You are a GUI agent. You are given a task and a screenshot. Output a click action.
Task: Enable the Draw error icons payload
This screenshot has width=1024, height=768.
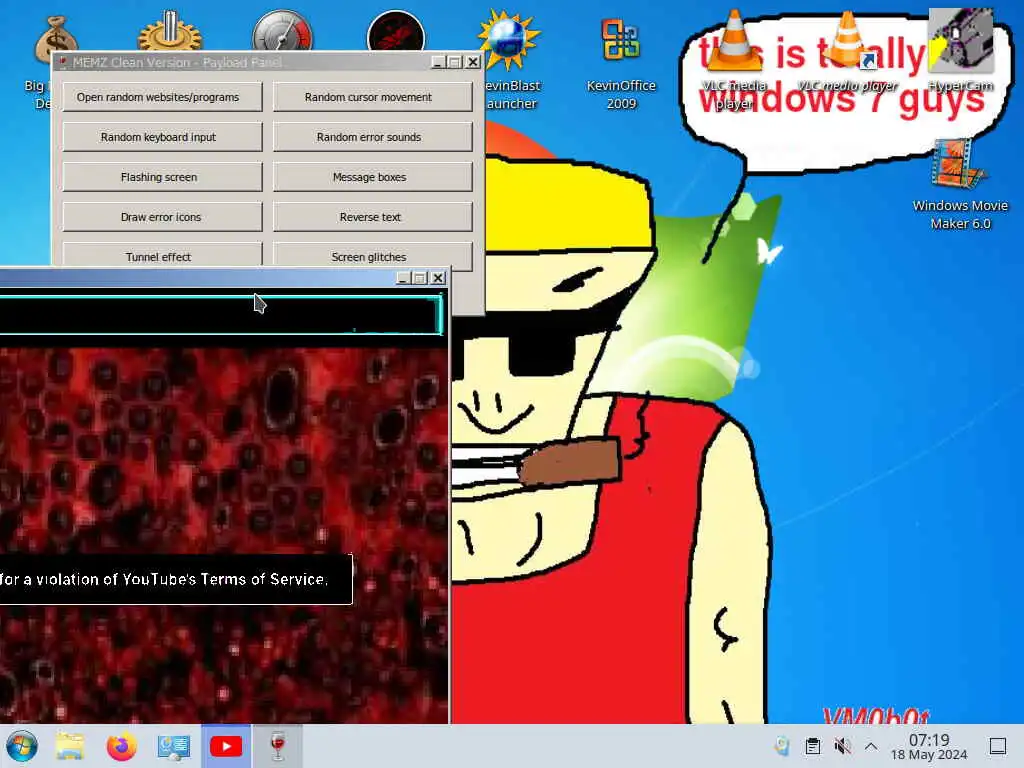[163, 217]
